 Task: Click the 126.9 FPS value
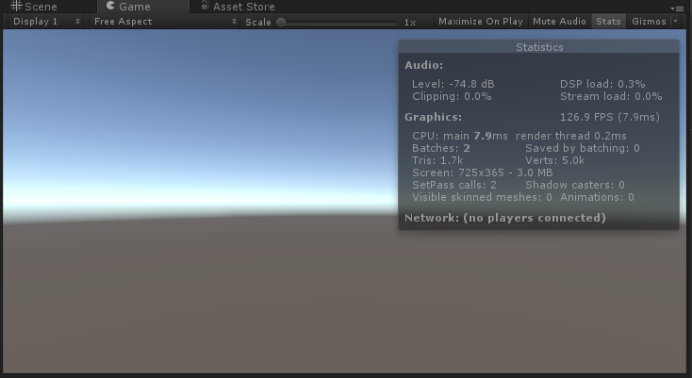point(609,117)
